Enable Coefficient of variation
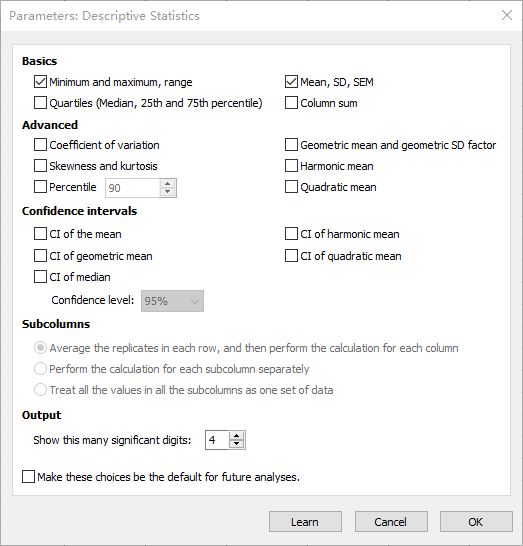 [x=40, y=145]
